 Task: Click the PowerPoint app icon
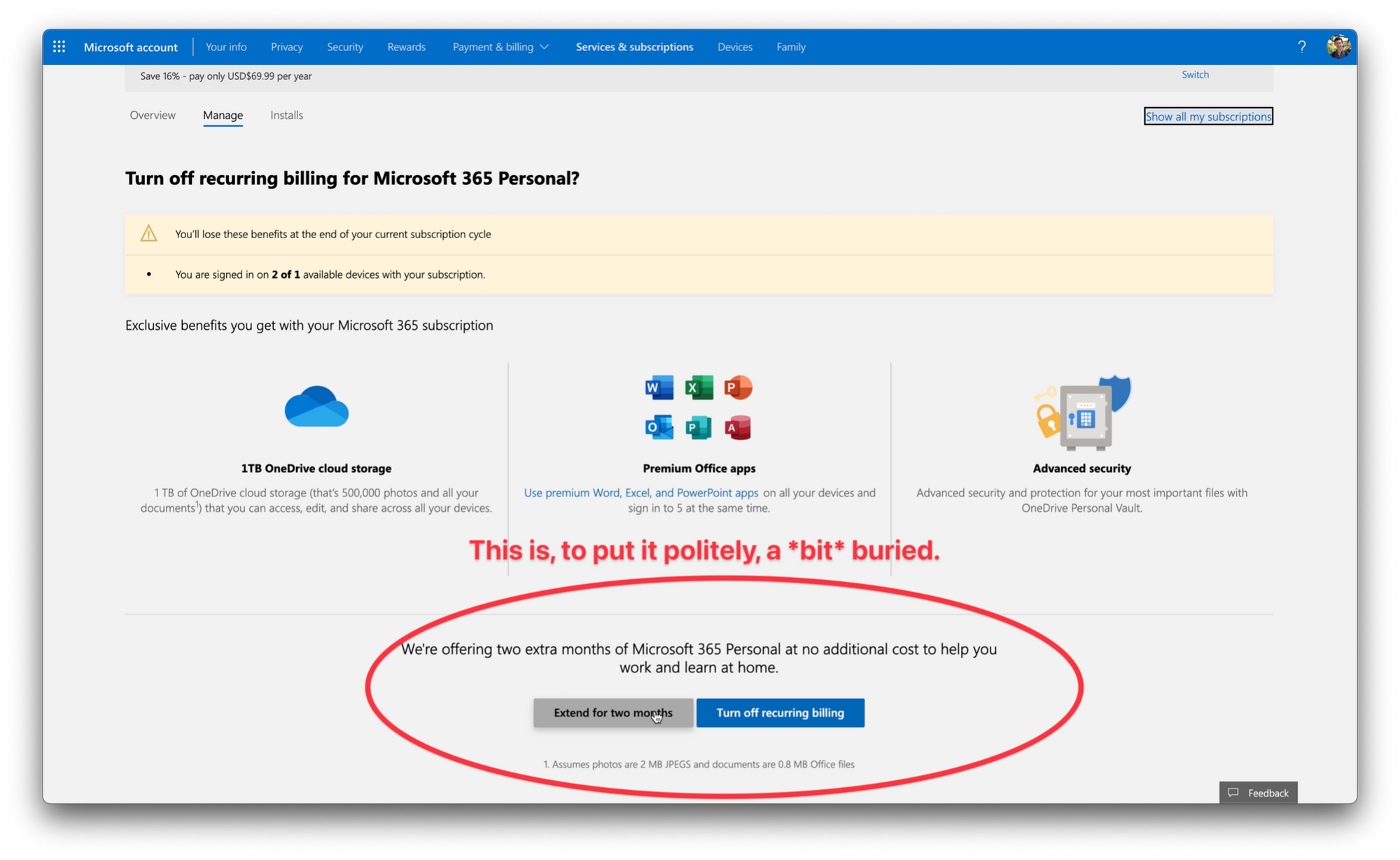coord(738,387)
